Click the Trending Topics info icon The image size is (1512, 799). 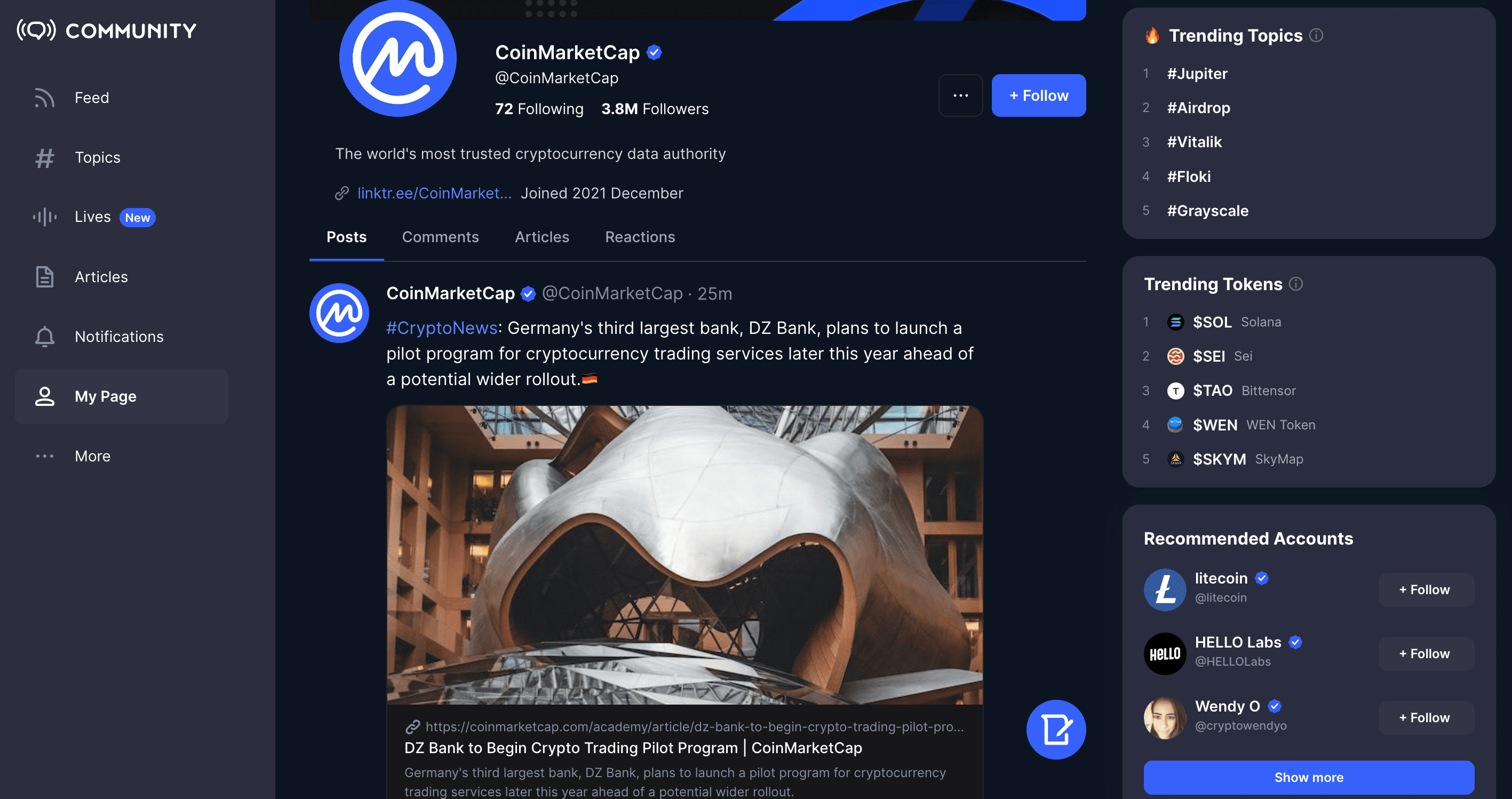1317,36
